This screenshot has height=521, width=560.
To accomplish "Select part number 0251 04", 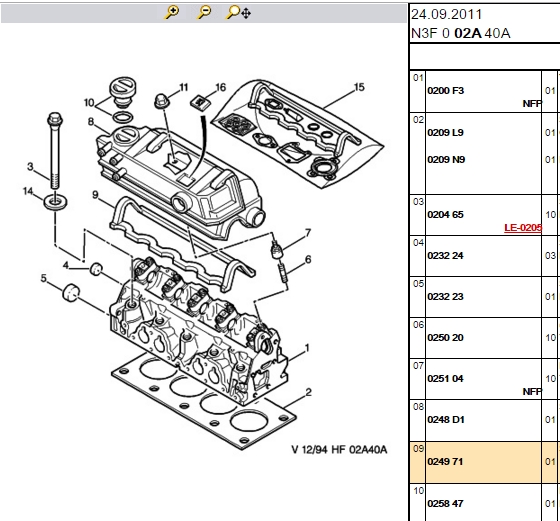I will click(445, 379).
